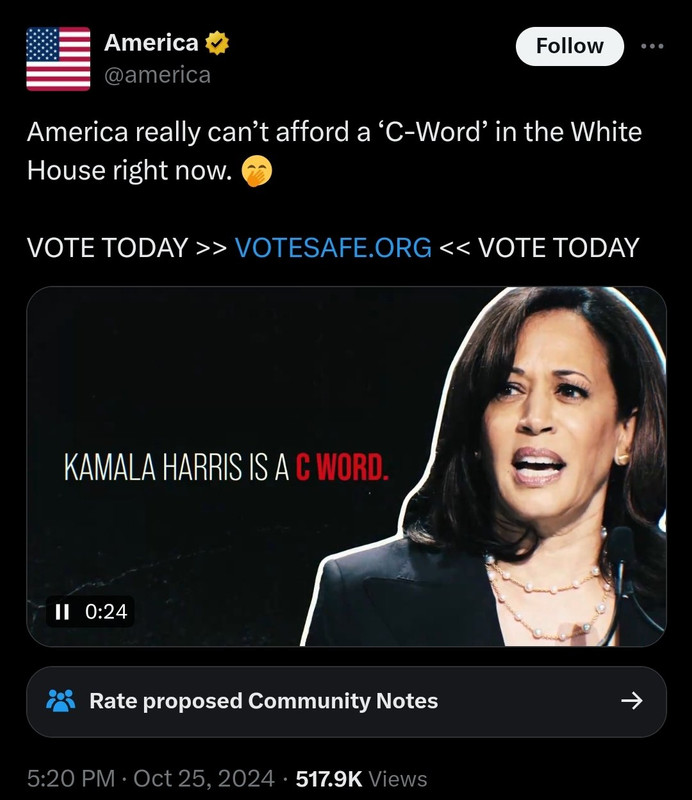Open the 5:20 PM timestamp link
Screen dimensions: 692x800
coord(71,779)
